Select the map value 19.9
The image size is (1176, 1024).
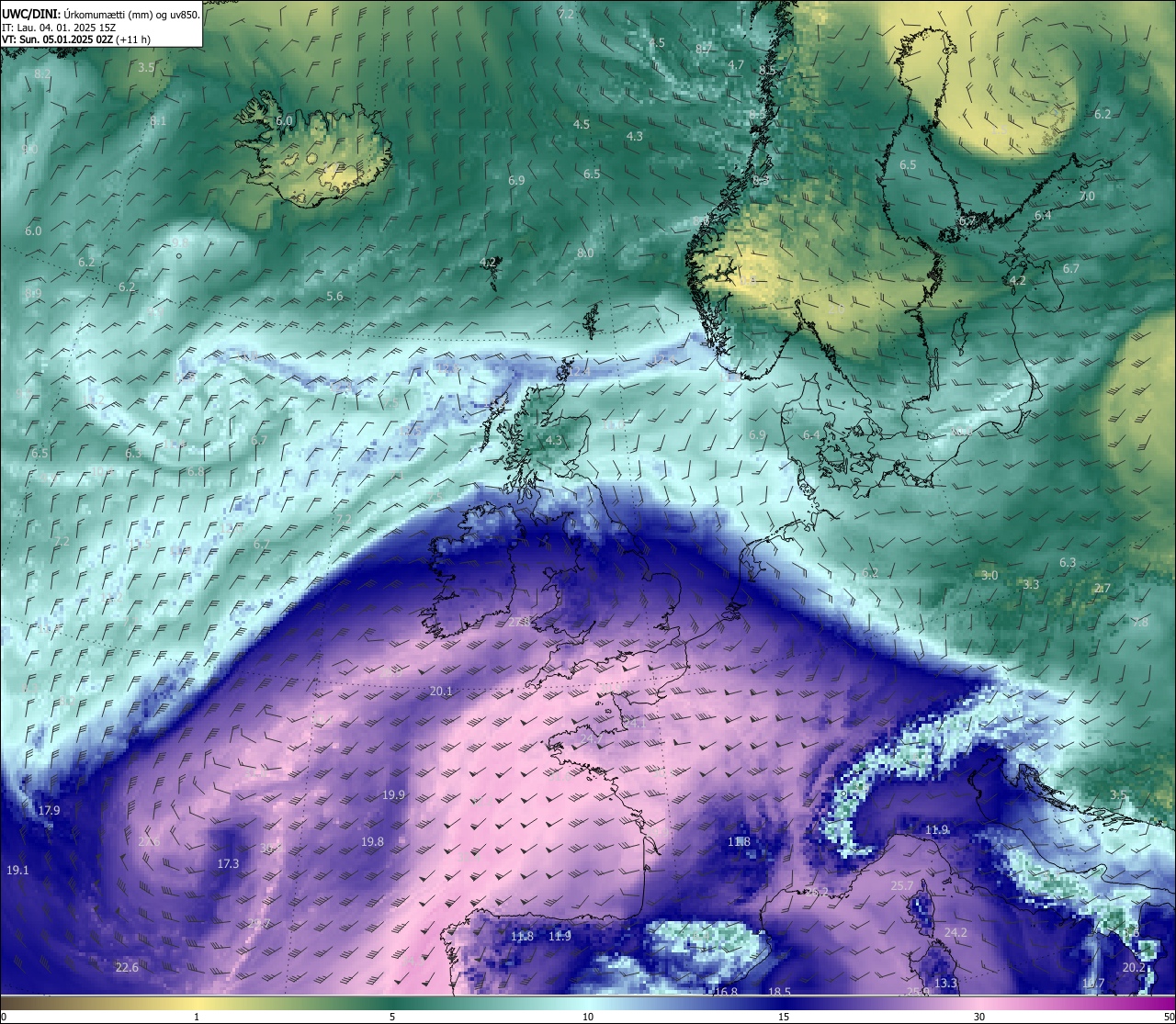click(x=394, y=795)
